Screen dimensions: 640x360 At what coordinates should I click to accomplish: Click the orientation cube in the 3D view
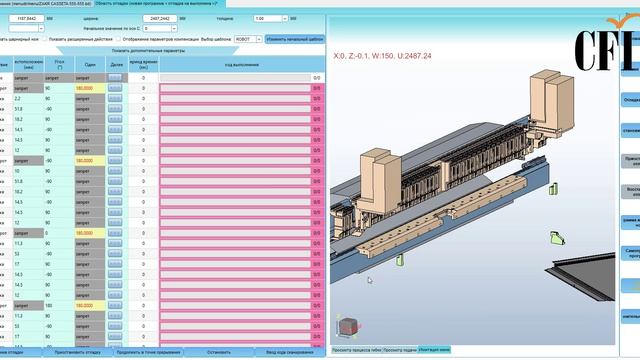pyautogui.click(x=348, y=327)
